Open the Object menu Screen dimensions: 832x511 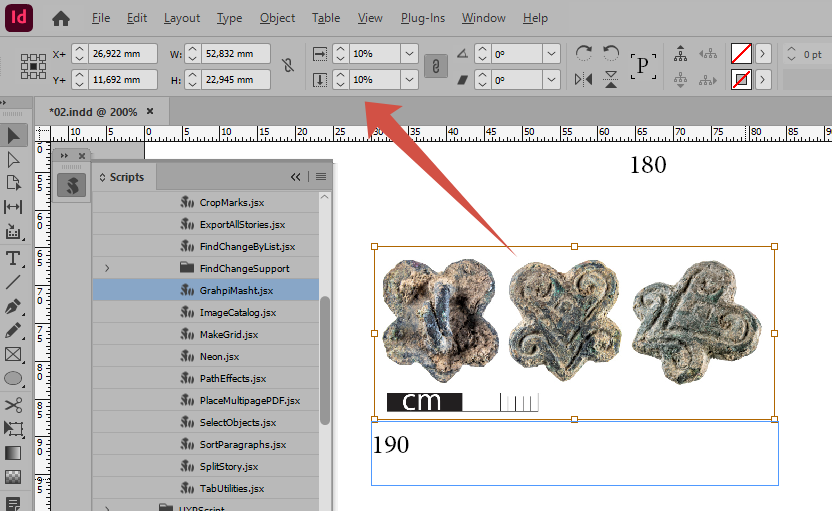pyautogui.click(x=278, y=18)
